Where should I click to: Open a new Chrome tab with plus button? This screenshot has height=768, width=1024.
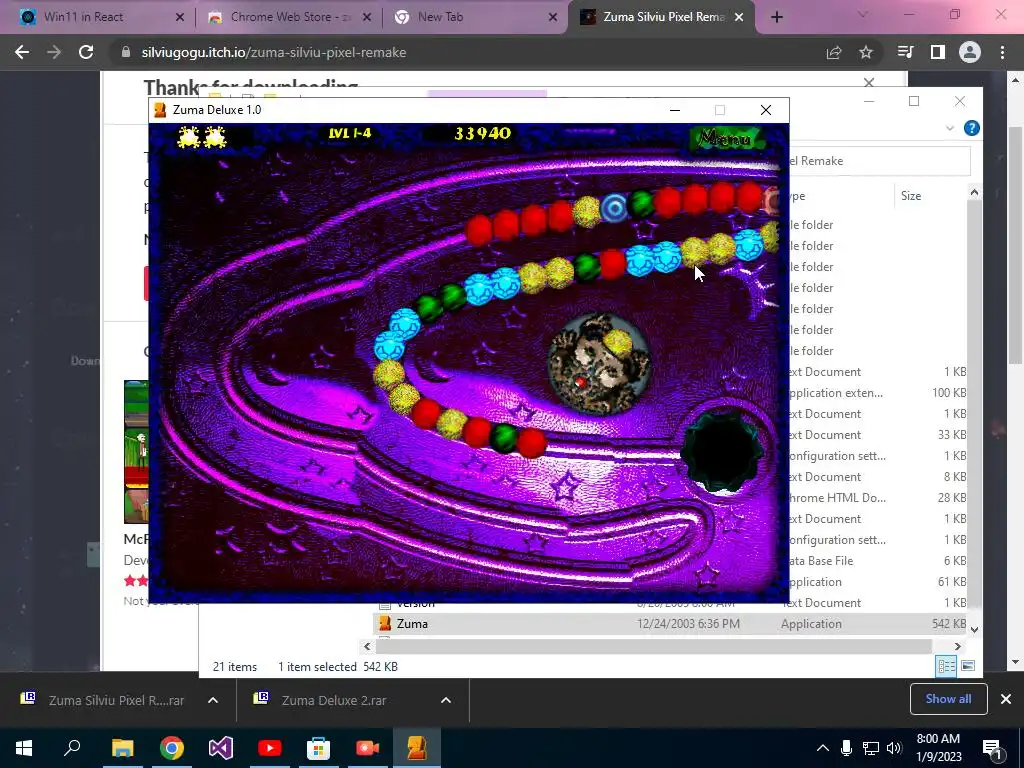pyautogui.click(x=776, y=17)
